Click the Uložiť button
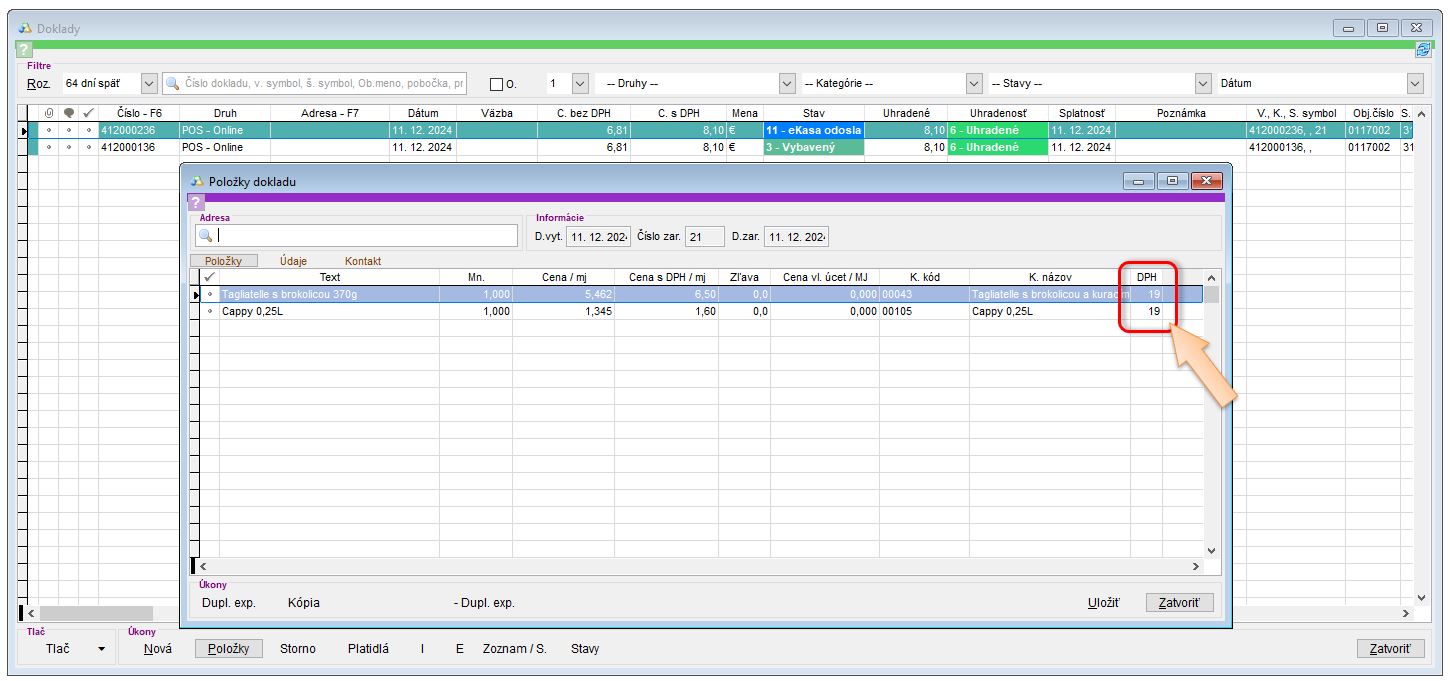This screenshot has height=681, width=1450. [x=1103, y=603]
